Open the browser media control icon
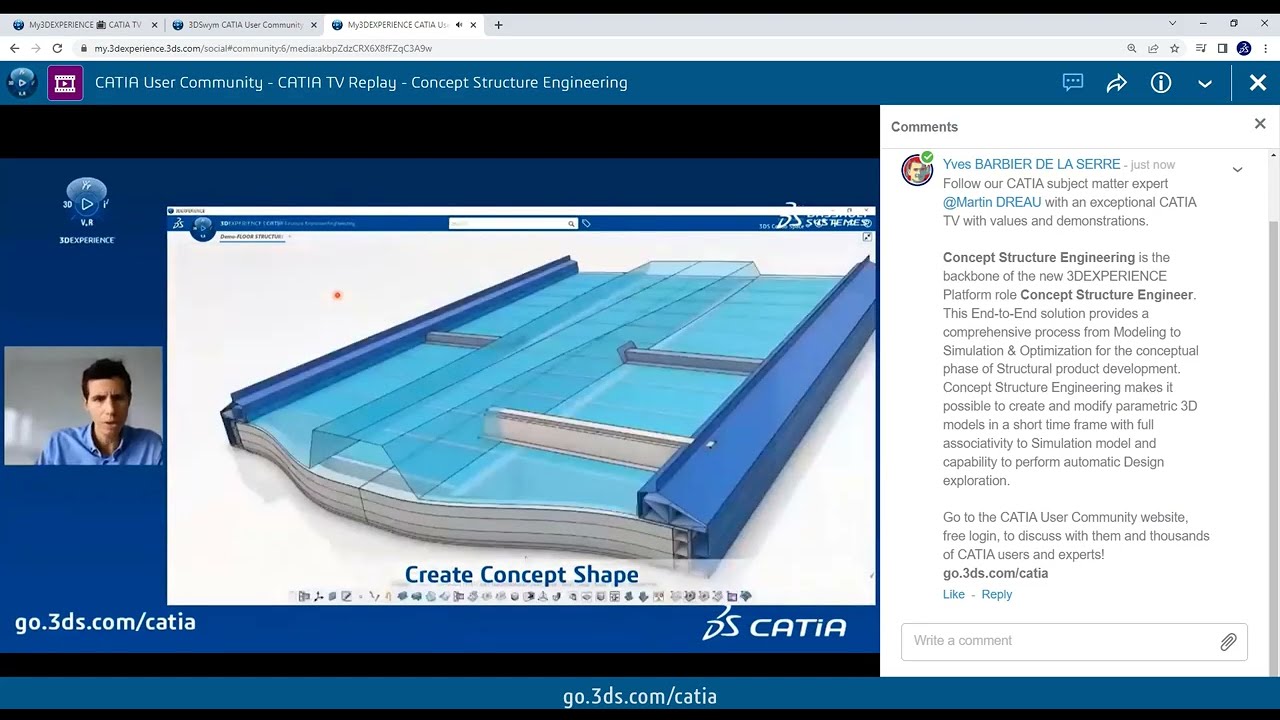The width and height of the screenshot is (1280, 720). [x=1201, y=48]
